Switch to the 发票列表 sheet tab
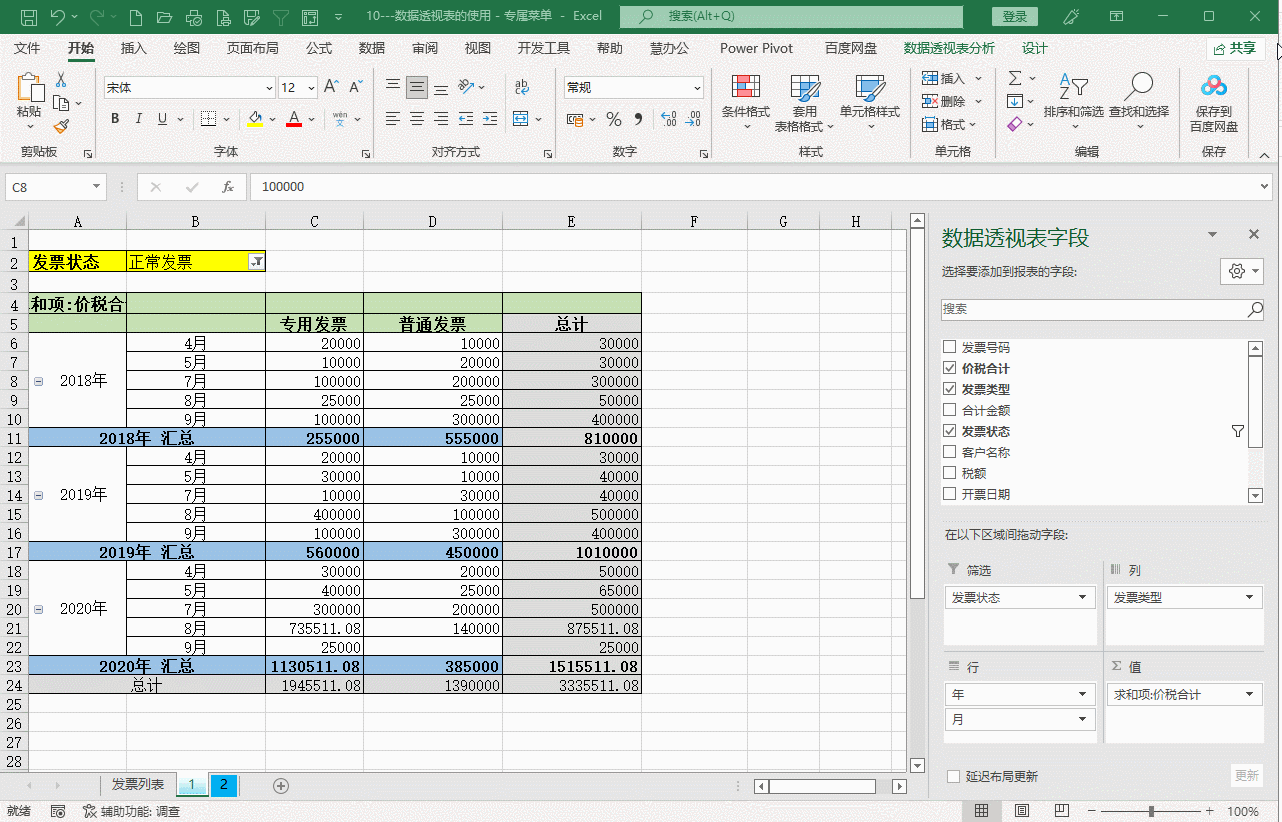This screenshot has width=1282, height=822. [138, 785]
